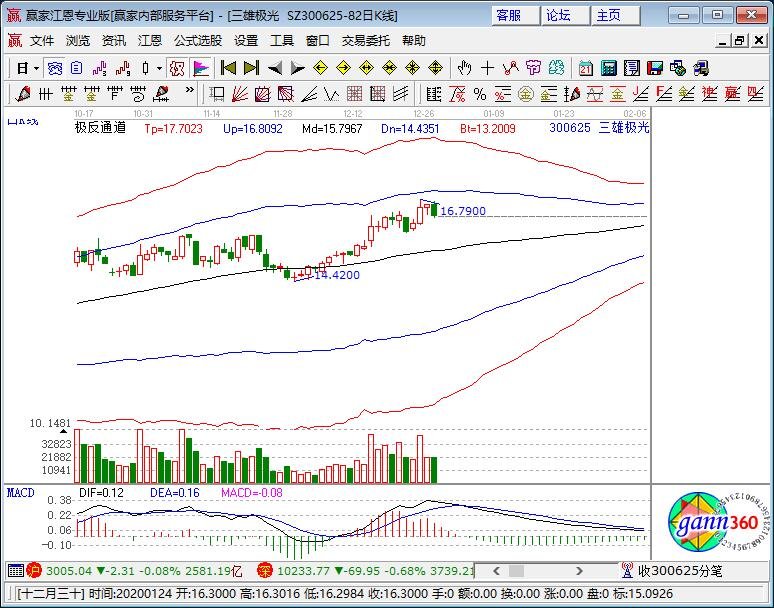This screenshot has width=774, height=608.
Task: Click the 16.7900 high price marker
Action: point(463,211)
